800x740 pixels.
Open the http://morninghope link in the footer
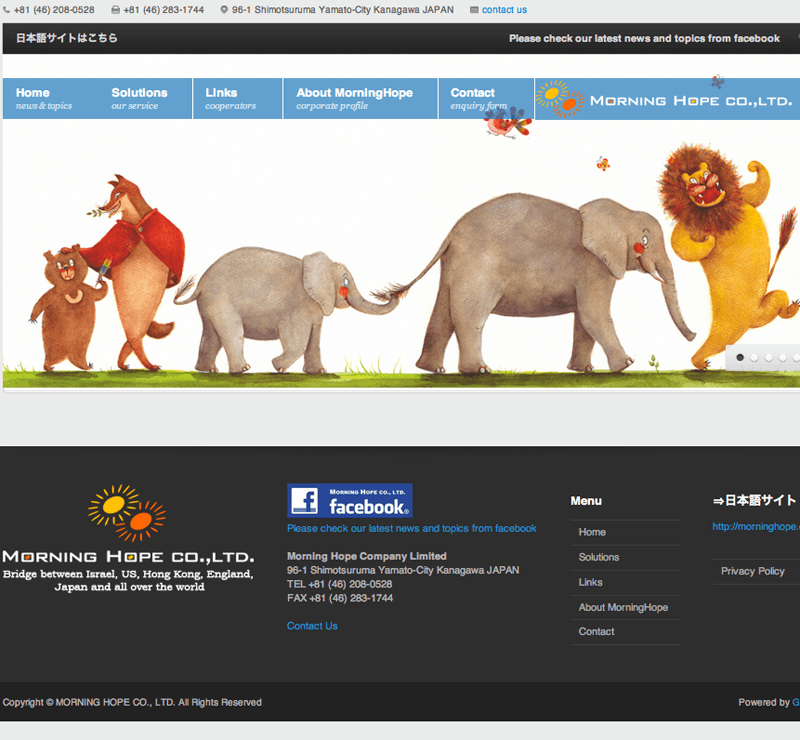(x=756, y=526)
